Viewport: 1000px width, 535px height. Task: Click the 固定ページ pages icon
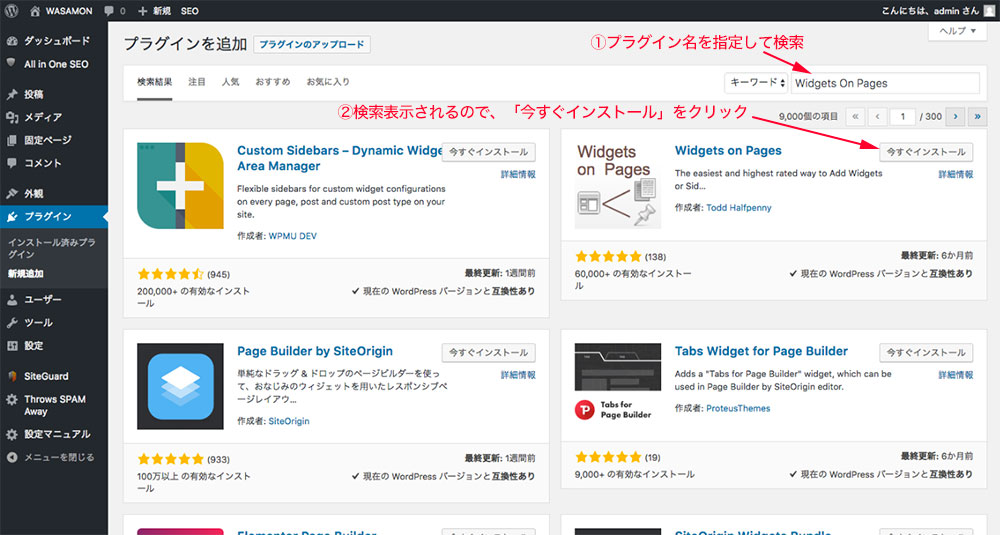(x=12, y=140)
